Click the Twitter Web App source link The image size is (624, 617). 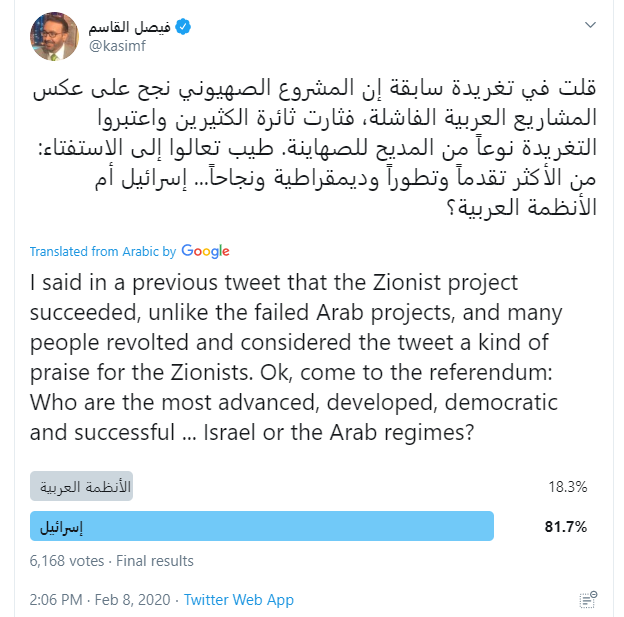point(239,599)
